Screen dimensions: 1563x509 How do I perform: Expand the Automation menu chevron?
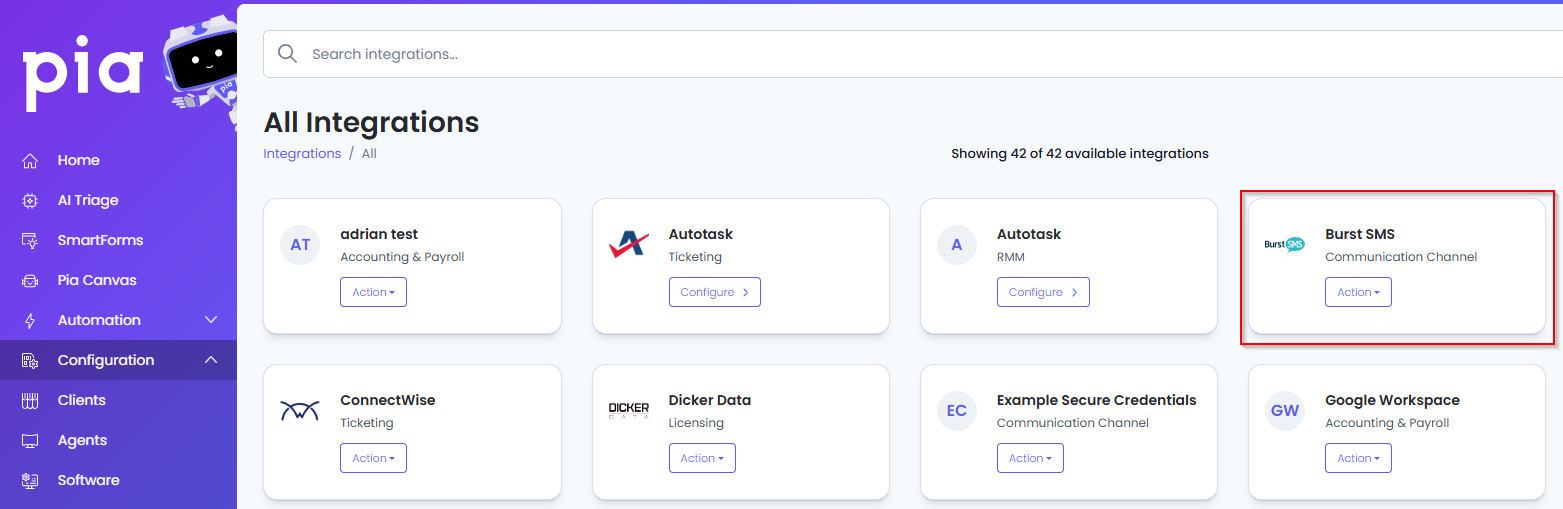coord(211,320)
